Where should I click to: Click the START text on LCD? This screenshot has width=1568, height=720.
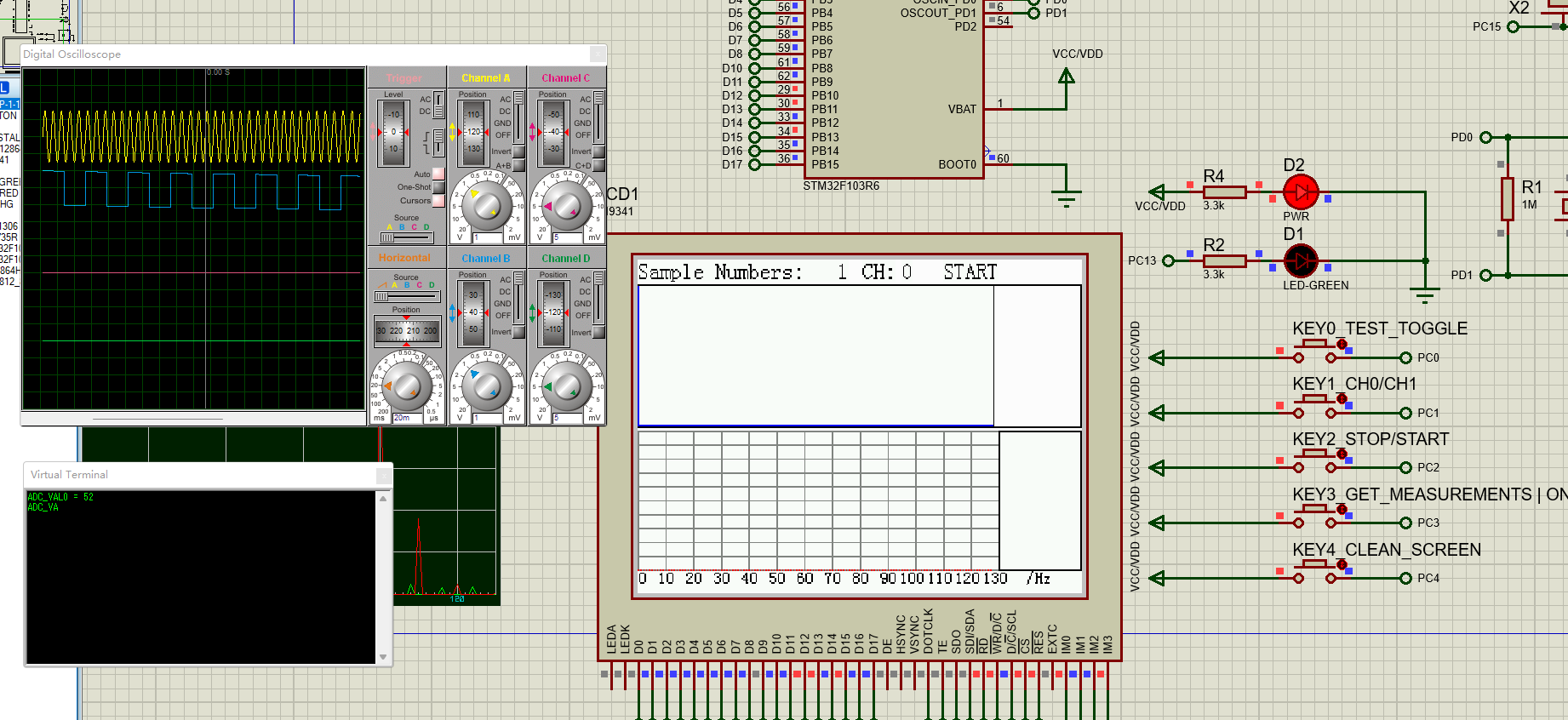(970, 272)
